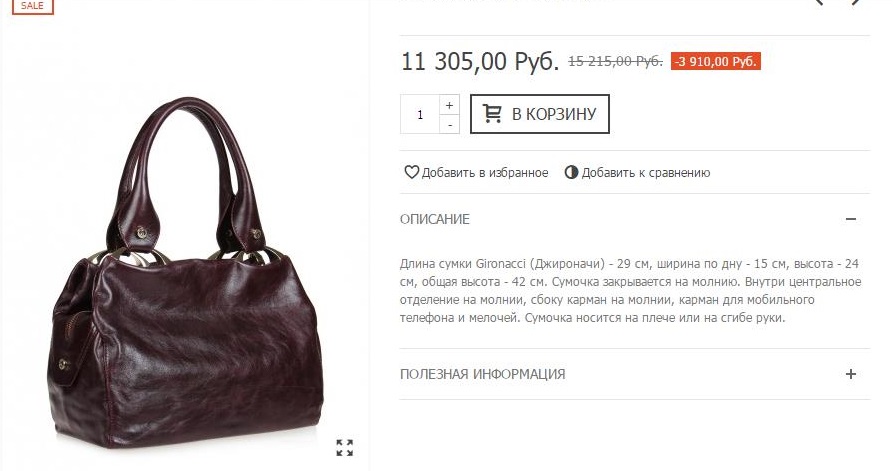
Task: Decrease quantity with the minus stepper
Action: tap(449, 124)
